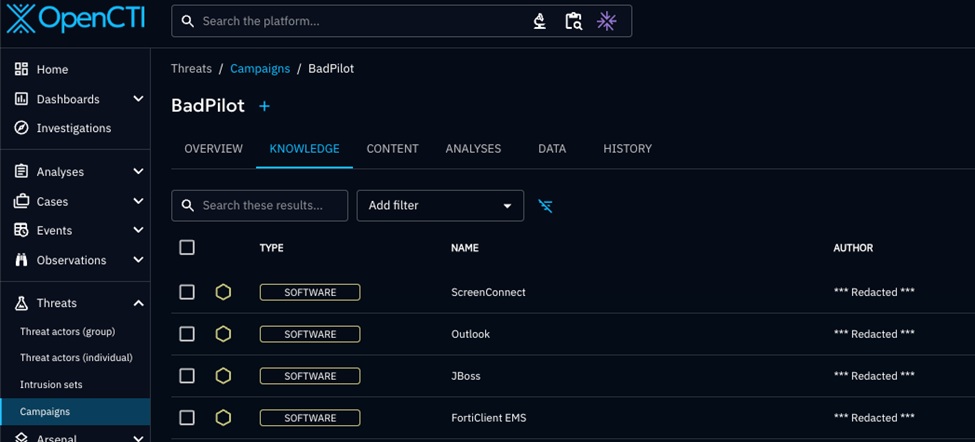Expand the Arsenal menu chevron

pyautogui.click(x=138, y=438)
